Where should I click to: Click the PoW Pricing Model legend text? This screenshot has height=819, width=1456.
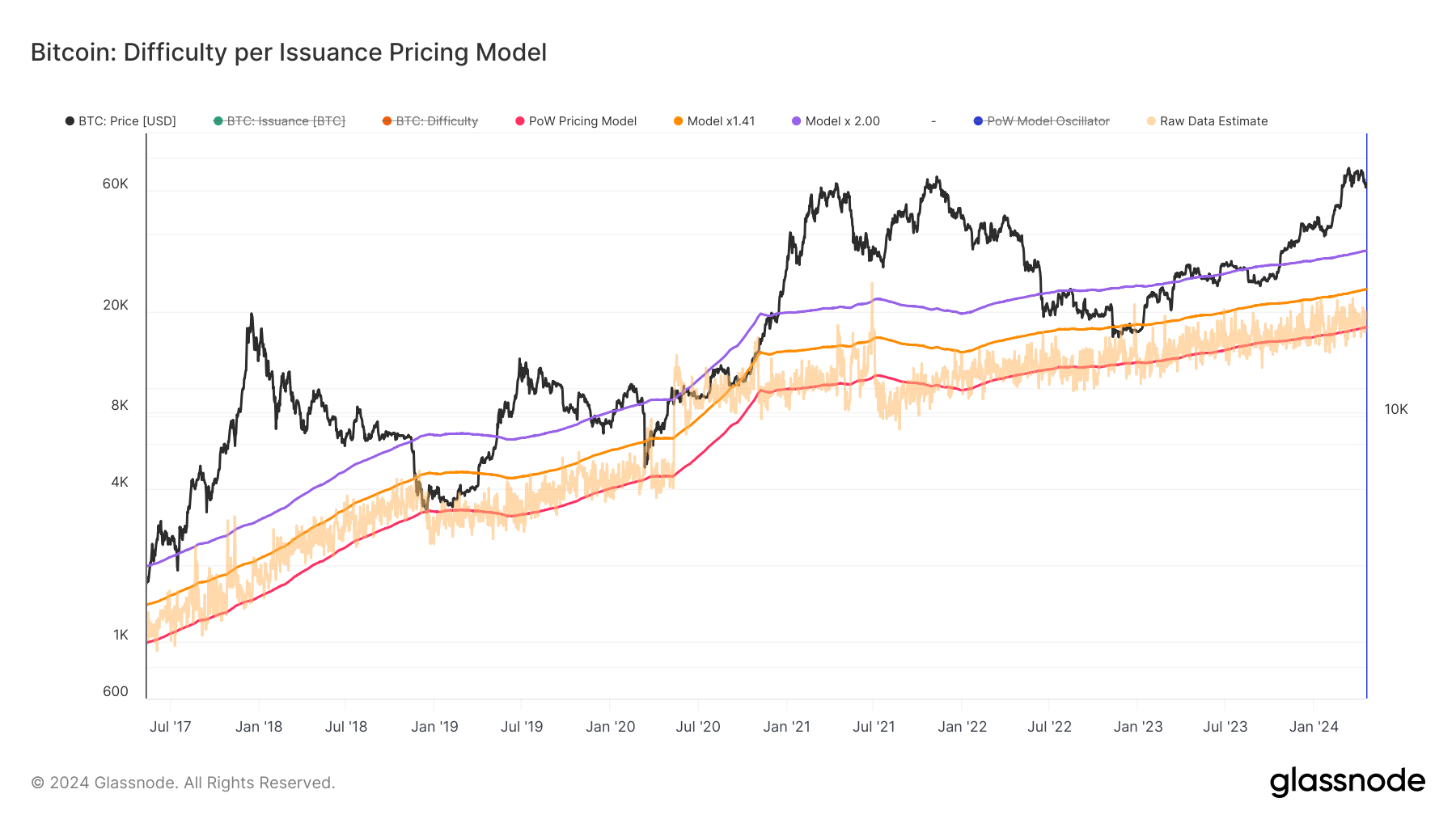[582, 121]
